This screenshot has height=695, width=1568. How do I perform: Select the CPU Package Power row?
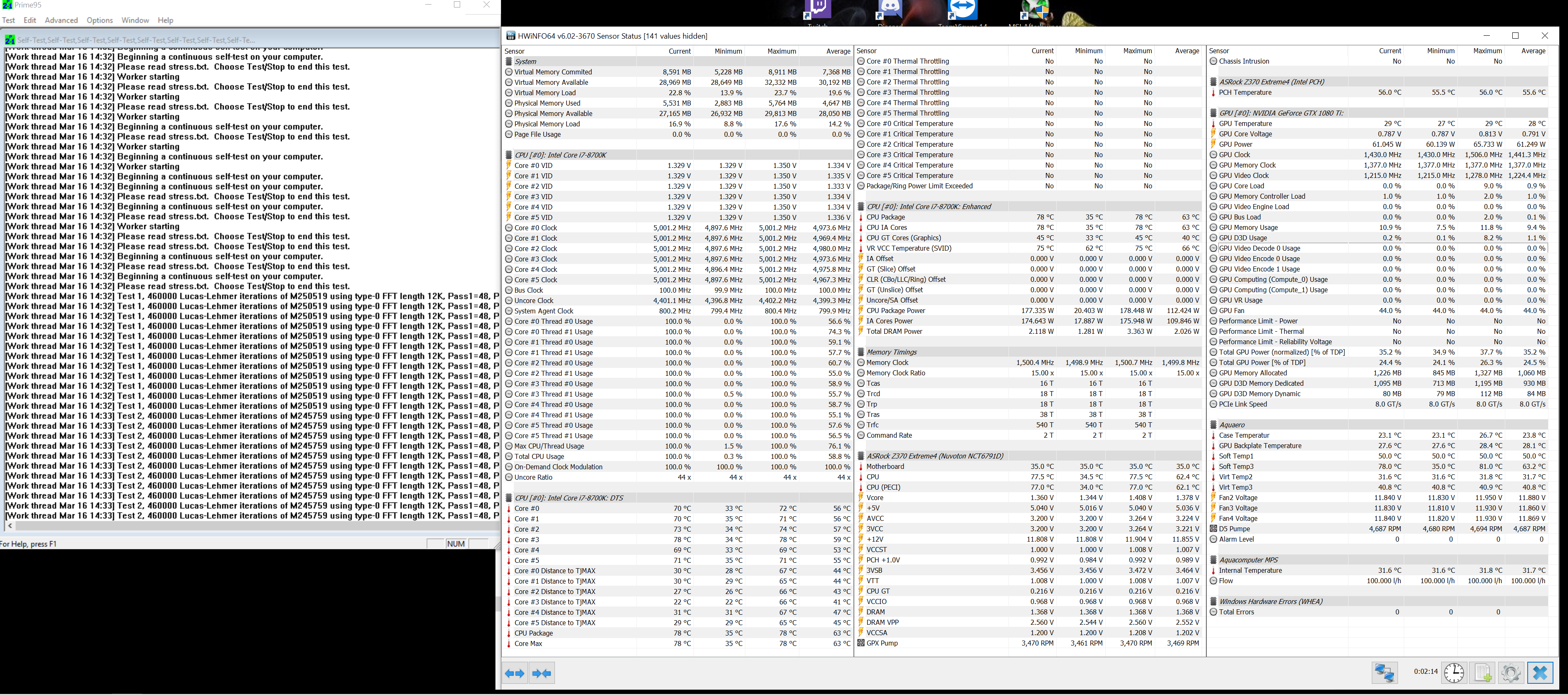pos(1029,311)
